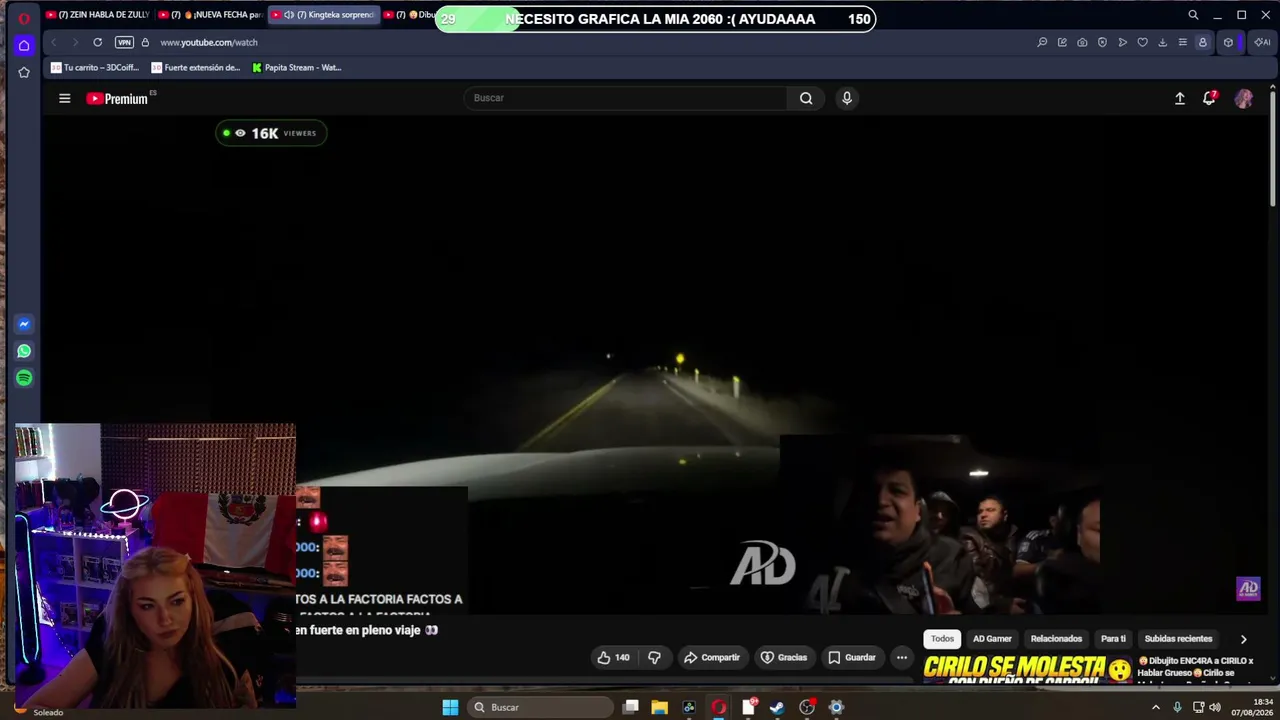Viewport: 1280px width, 720px height.
Task: Open Opera bookmarks star in sidebar
Action: [x=24, y=72]
